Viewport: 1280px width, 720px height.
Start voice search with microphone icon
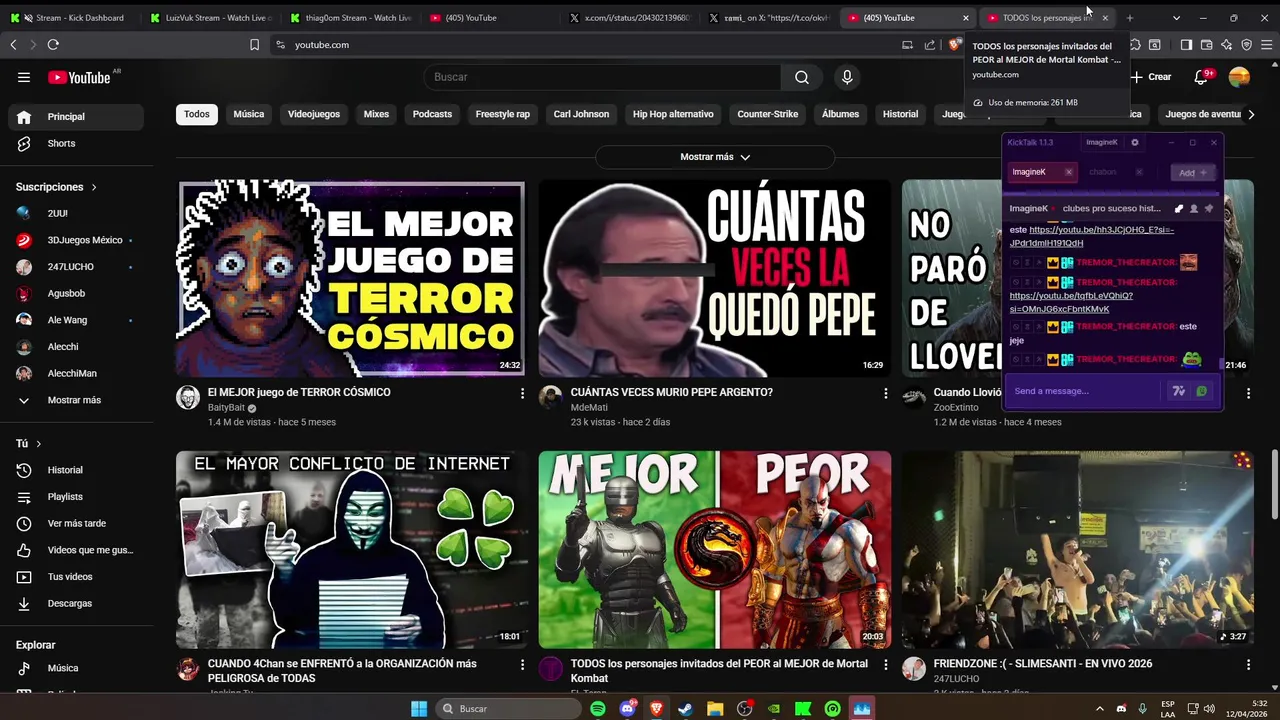(847, 77)
